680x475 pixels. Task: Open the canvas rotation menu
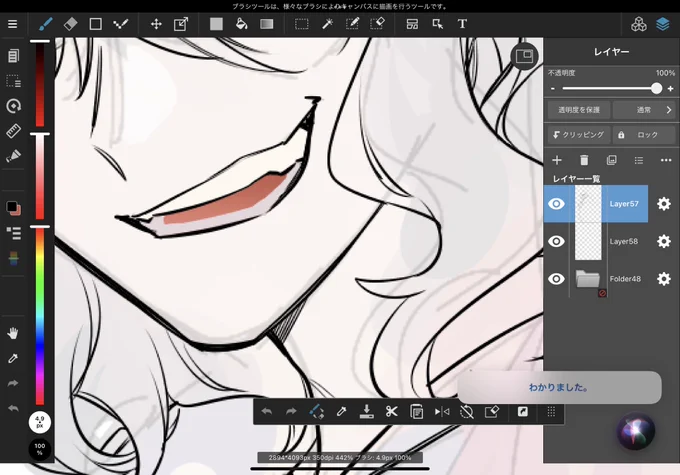point(13,106)
